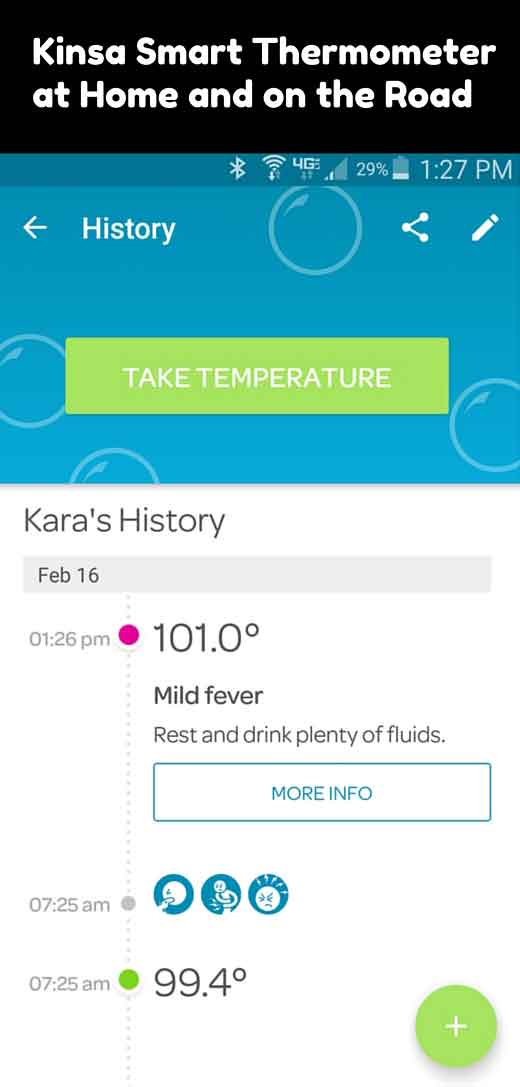This screenshot has height=1087, width=520.
Task: Select the headache symptom icon
Action: click(268, 894)
